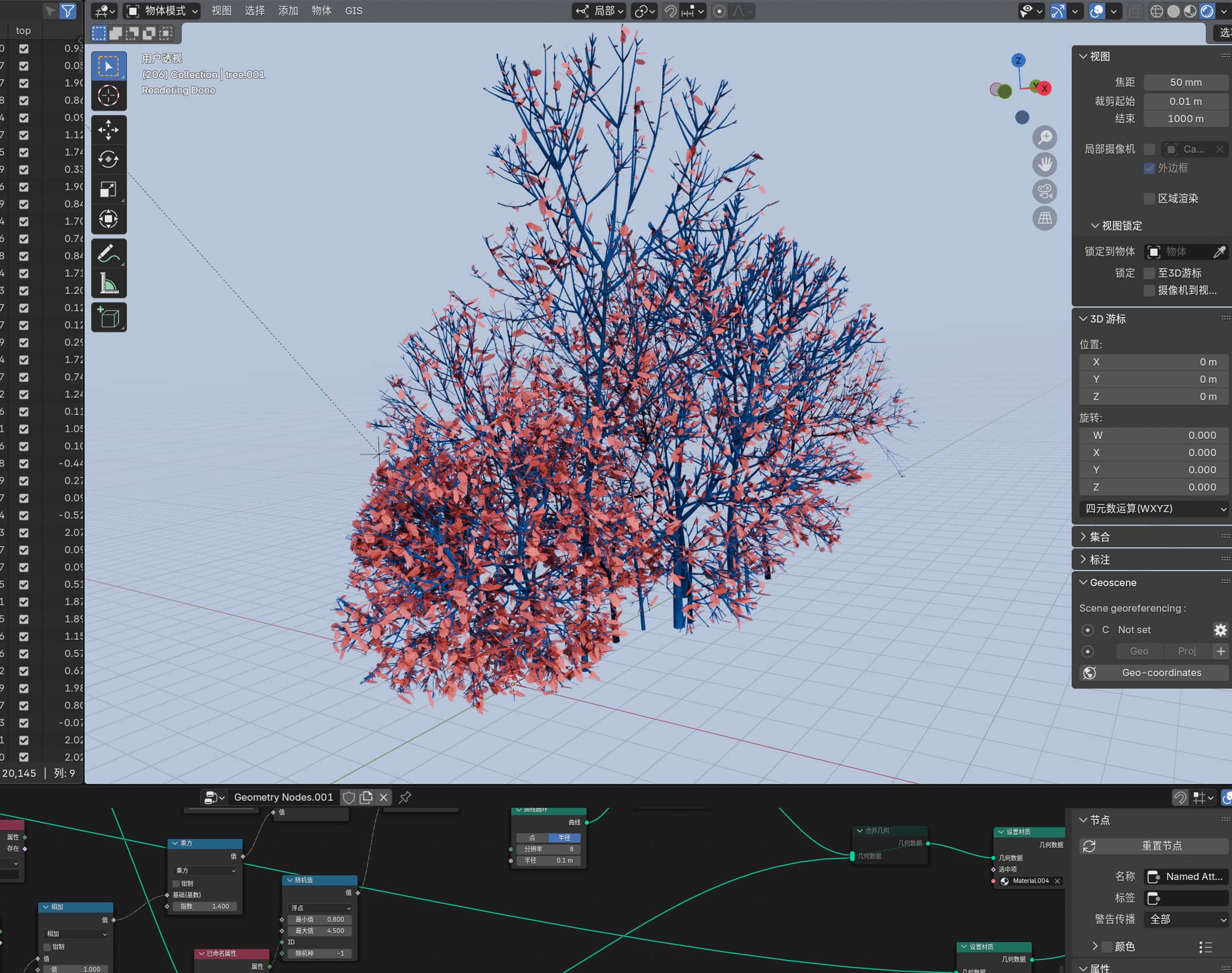This screenshot has height=973, width=1232.
Task: Uncheck the 外边框 checkbox
Action: click(1150, 168)
